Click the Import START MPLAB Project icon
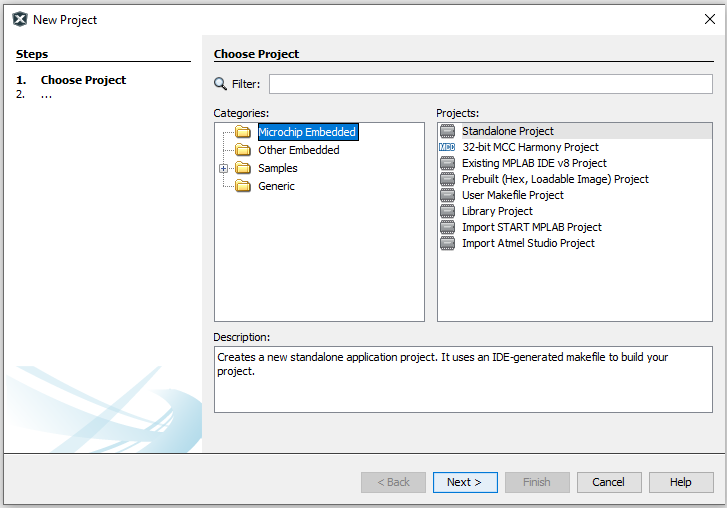Screen dimensions: 727x508 pos(447,227)
